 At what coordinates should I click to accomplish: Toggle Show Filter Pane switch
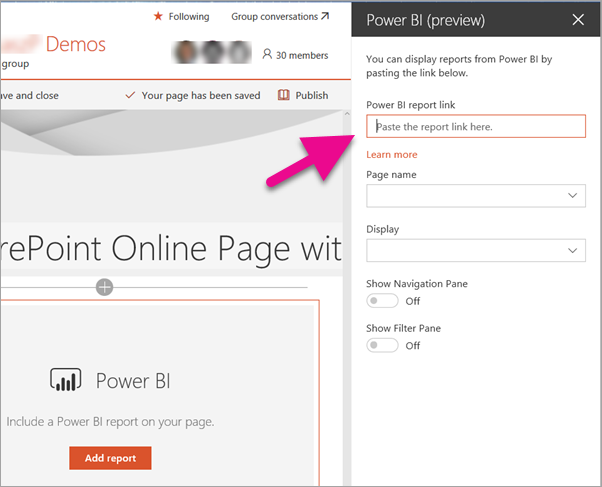(382, 345)
